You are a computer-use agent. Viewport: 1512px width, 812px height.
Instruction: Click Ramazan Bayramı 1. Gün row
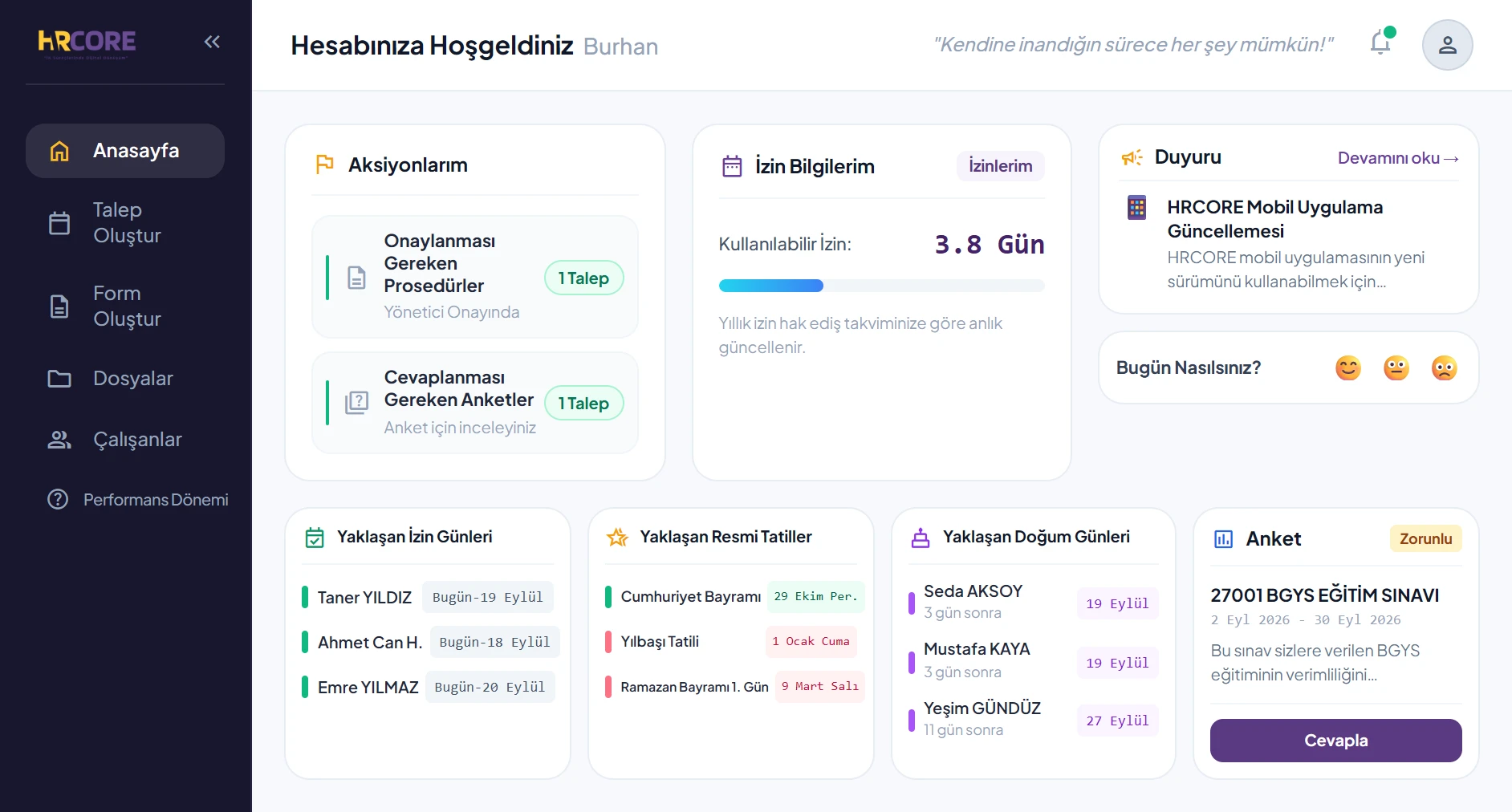point(734,686)
